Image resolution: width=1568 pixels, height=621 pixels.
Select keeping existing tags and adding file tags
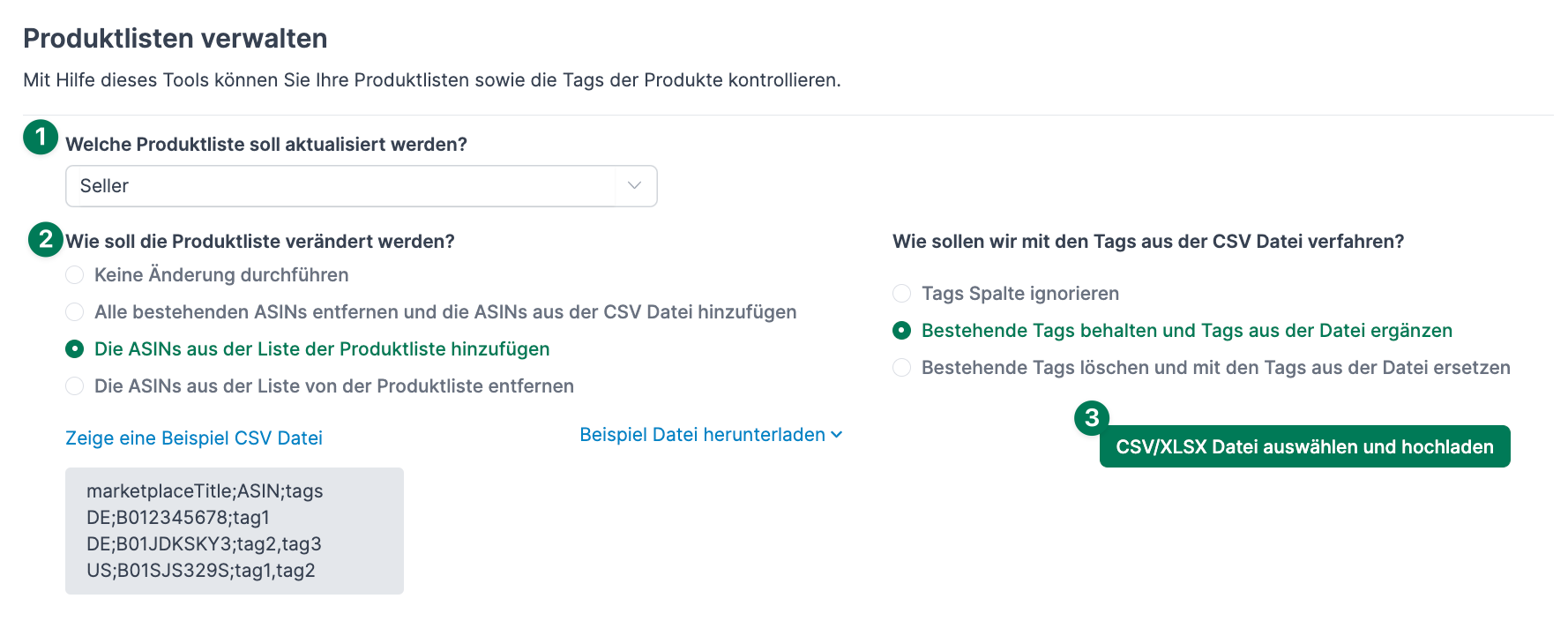pos(901,330)
